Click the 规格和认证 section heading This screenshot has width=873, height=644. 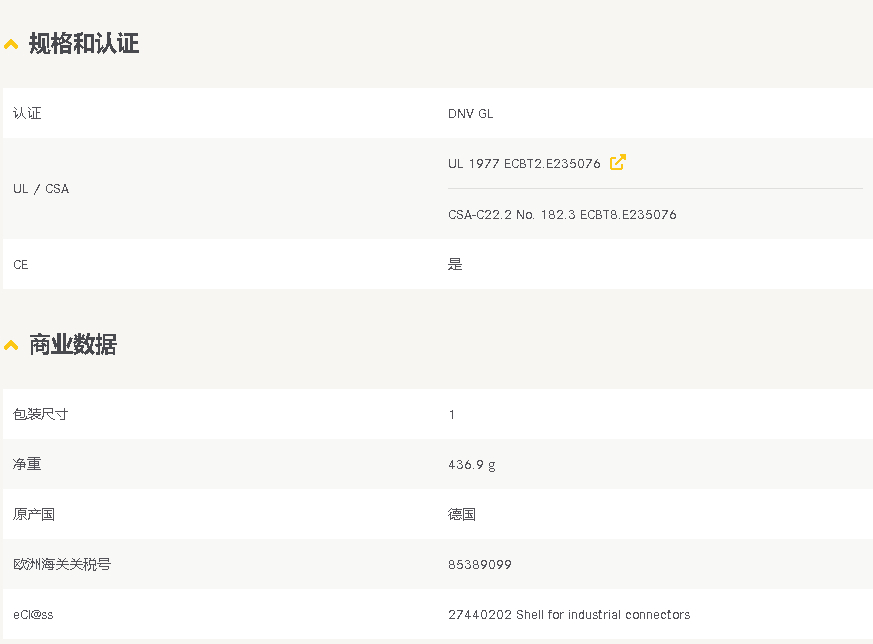84,44
